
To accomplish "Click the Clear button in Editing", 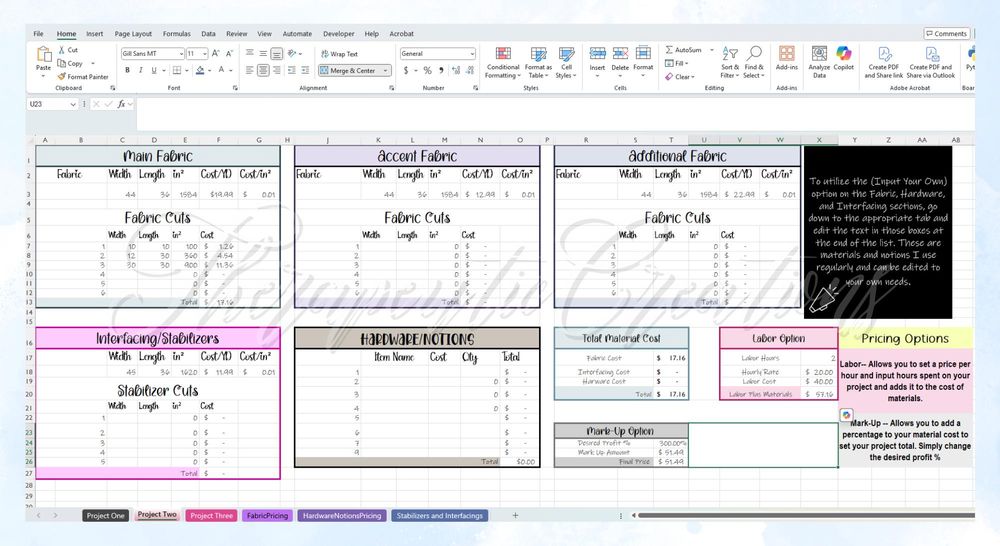I will 679,77.
